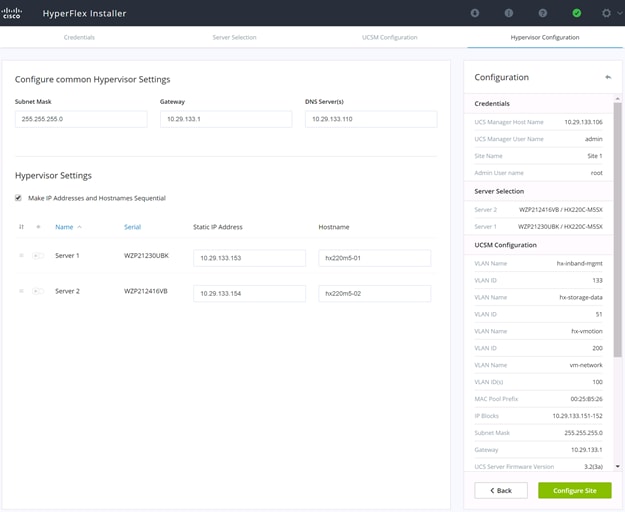Click the sort order icon in the table header
The image size is (625, 512).
click(22, 227)
